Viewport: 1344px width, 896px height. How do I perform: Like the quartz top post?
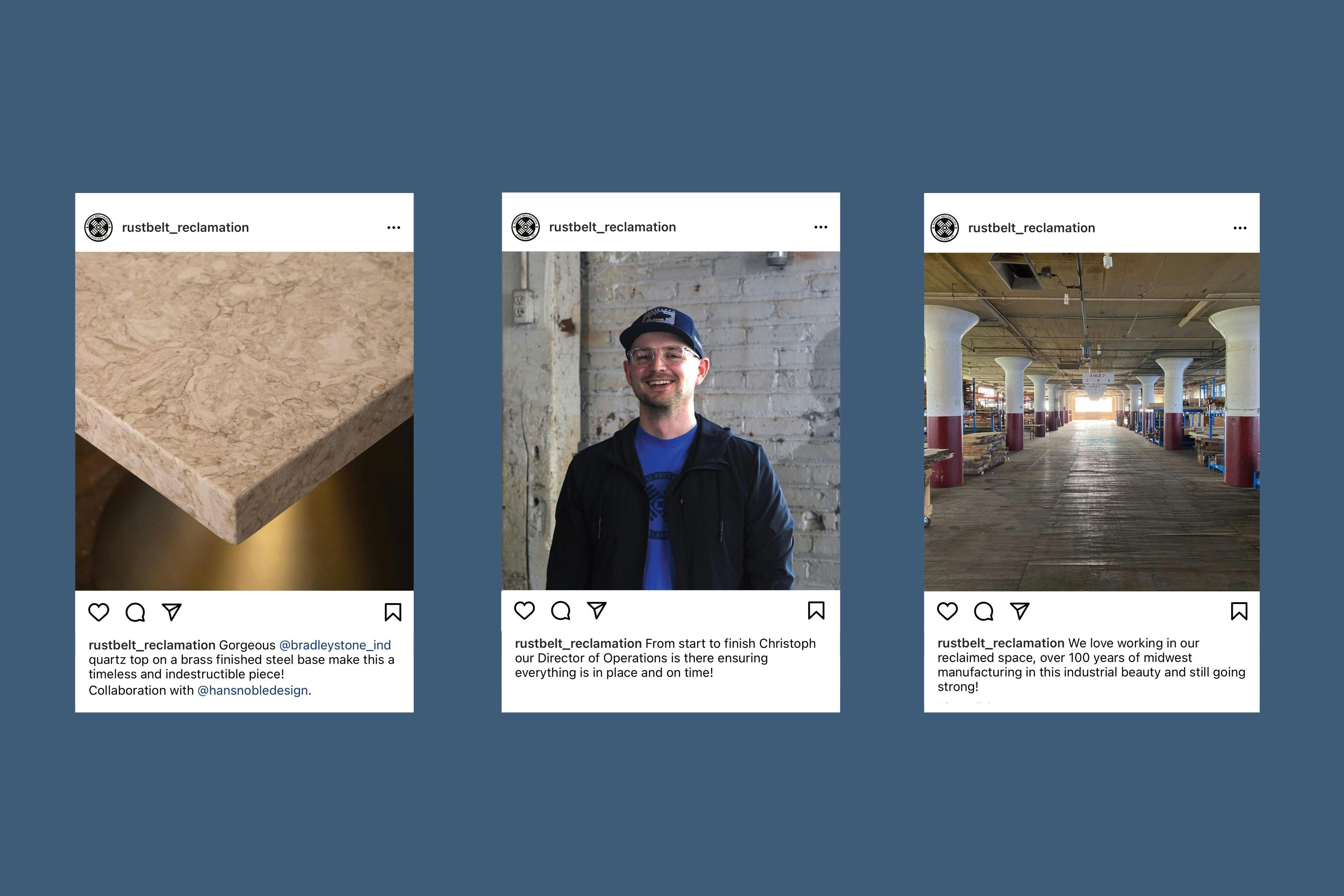pyautogui.click(x=98, y=612)
